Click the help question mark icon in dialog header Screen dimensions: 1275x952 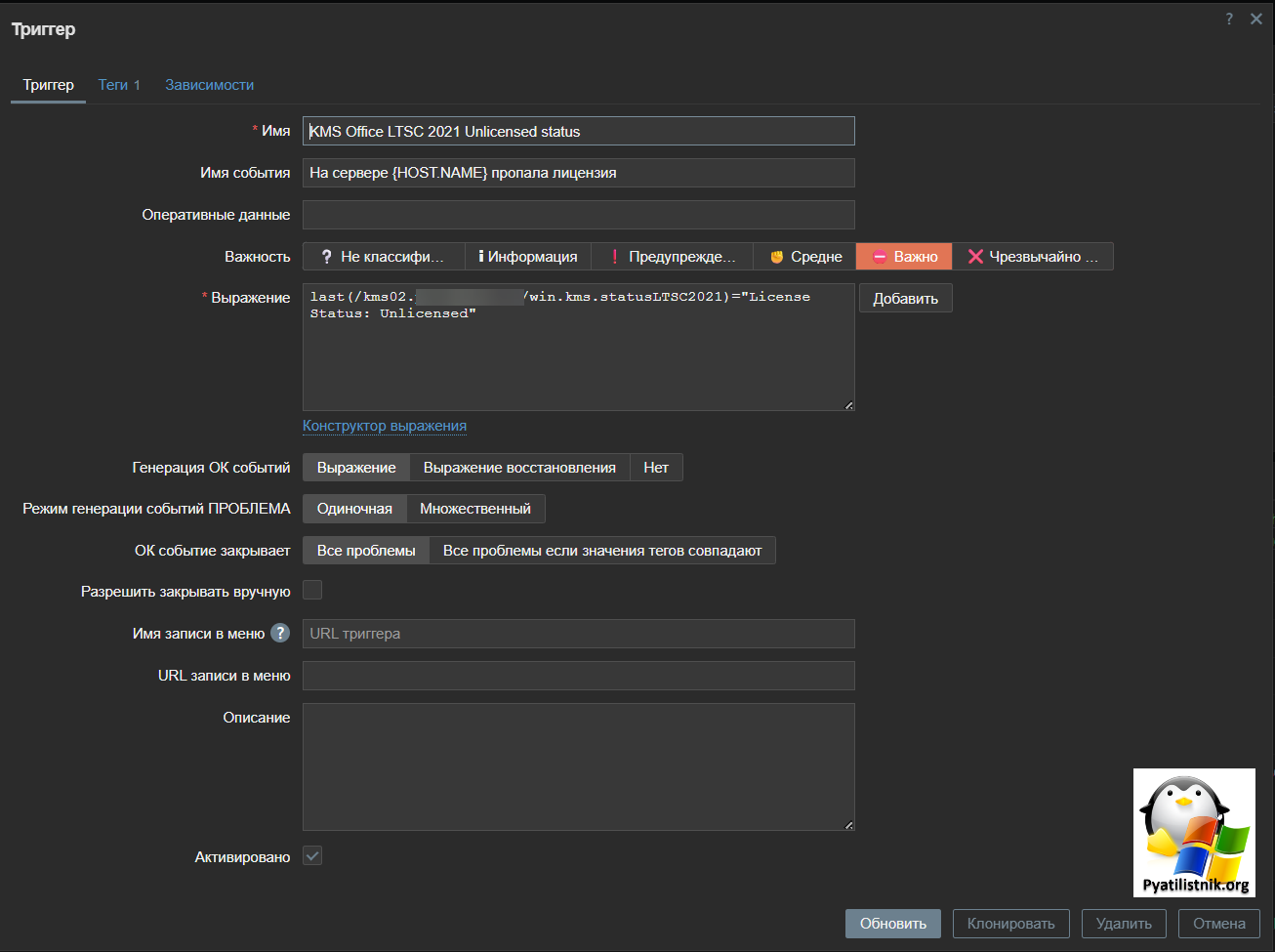1229,20
